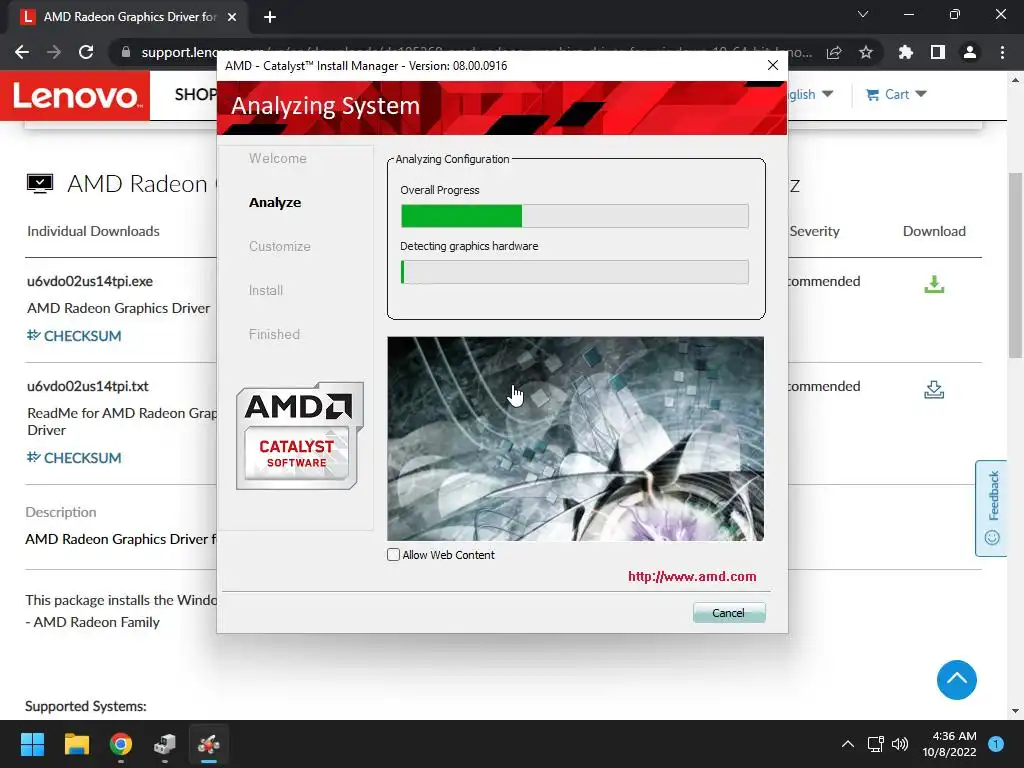Screen dimensions: 1024x768
Task: Show hidden system tray icons
Action: [x=848, y=744]
